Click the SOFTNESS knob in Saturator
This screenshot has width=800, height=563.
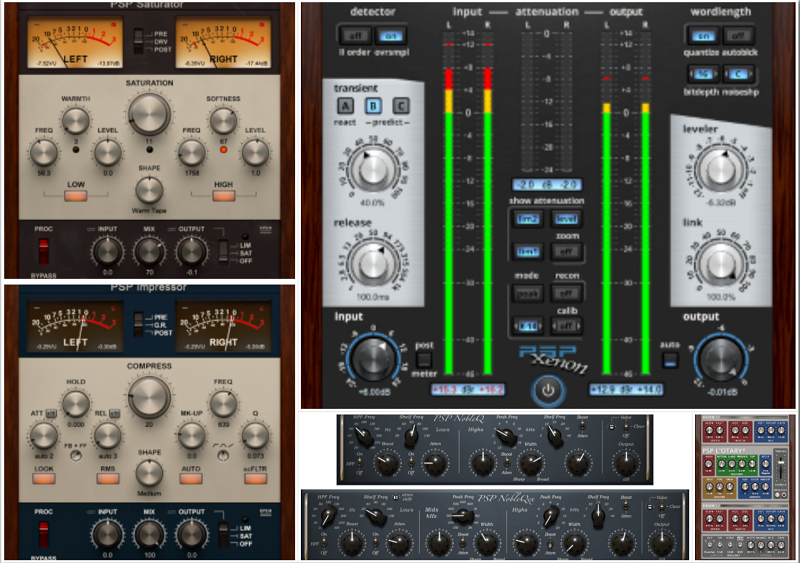[x=223, y=121]
